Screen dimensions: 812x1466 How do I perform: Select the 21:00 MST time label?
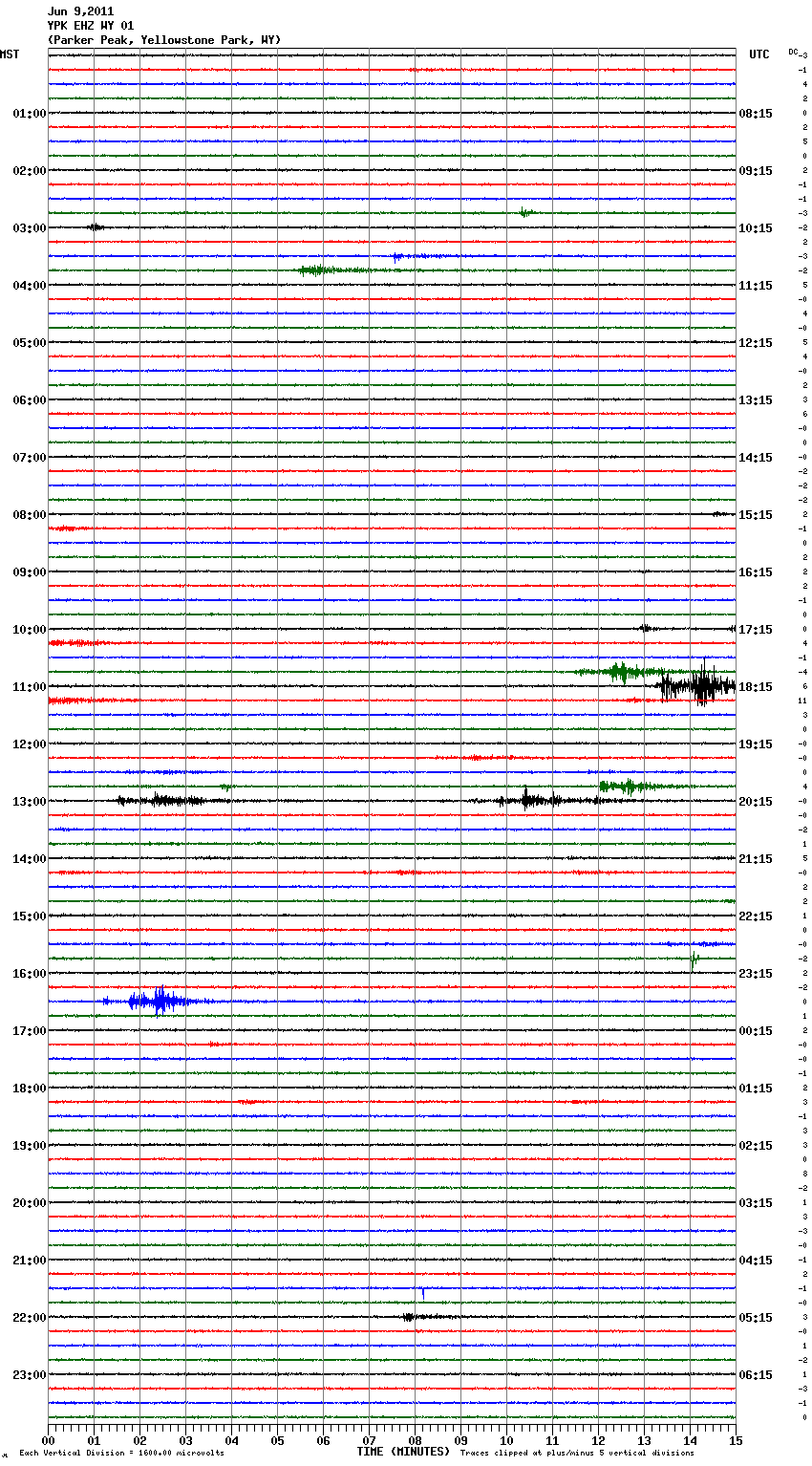[30, 1261]
